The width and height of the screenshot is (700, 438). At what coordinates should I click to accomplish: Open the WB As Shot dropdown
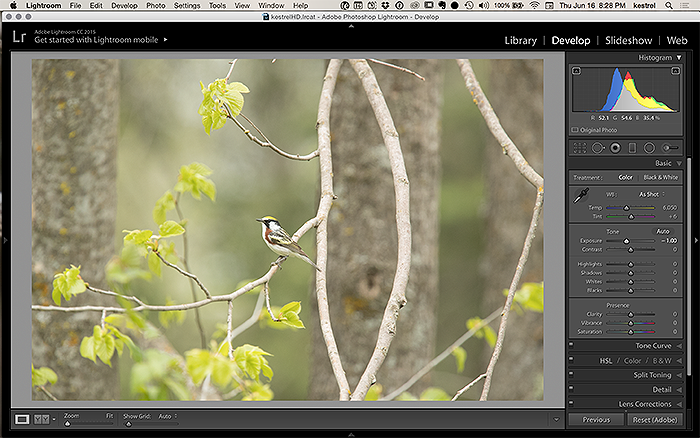coord(652,194)
